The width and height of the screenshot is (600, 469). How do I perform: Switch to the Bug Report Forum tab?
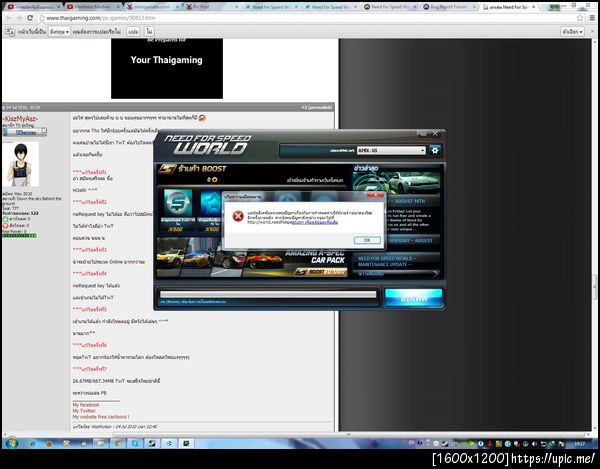point(450,7)
